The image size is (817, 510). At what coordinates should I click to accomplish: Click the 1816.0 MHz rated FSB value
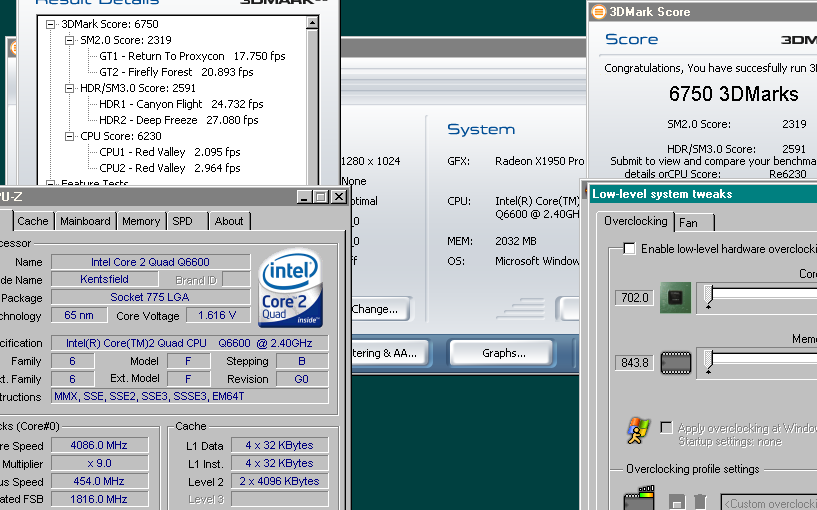(100, 499)
